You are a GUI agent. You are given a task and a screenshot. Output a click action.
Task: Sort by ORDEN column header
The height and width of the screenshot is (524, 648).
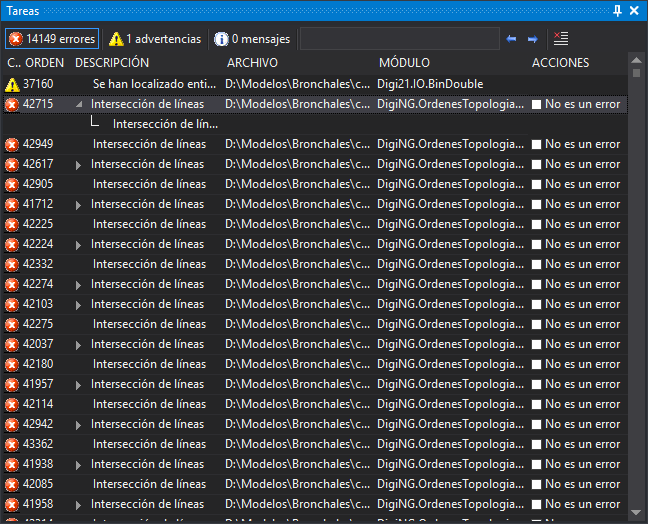tap(45, 63)
